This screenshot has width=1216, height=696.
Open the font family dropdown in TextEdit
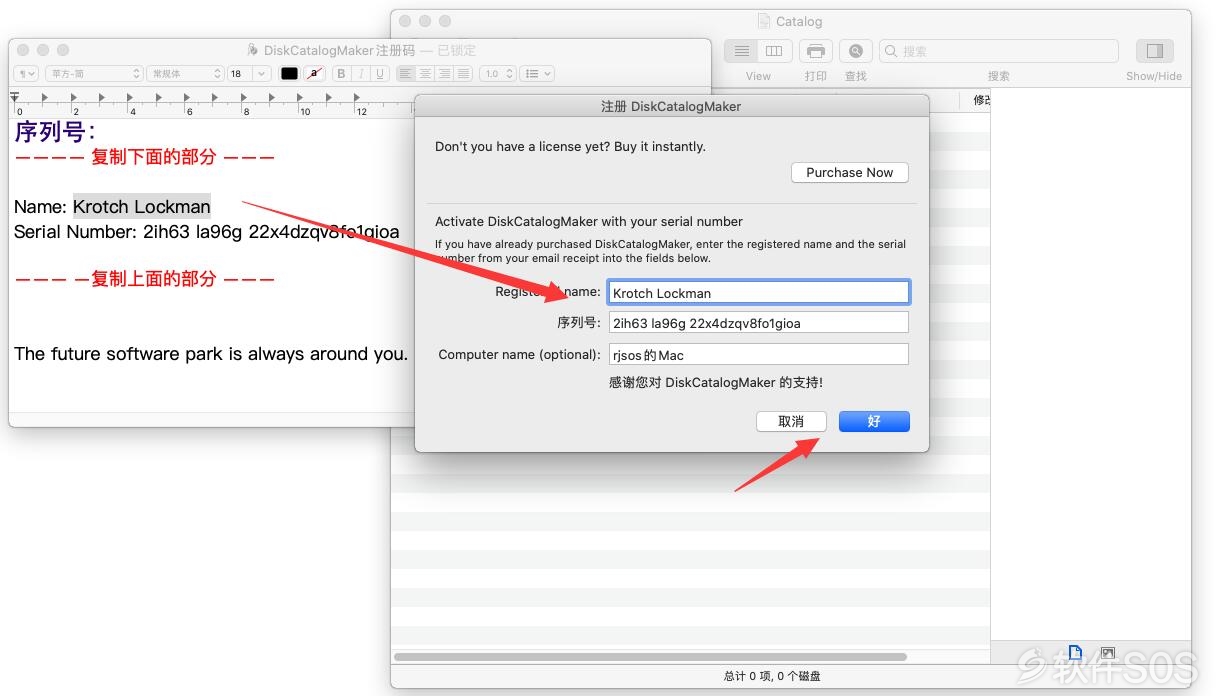(95, 74)
